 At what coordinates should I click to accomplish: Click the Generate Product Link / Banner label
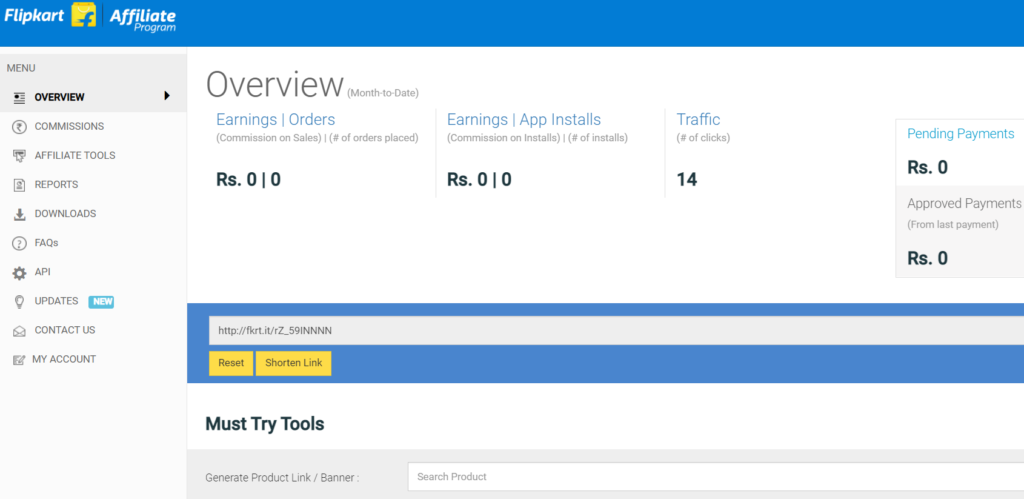(x=282, y=477)
